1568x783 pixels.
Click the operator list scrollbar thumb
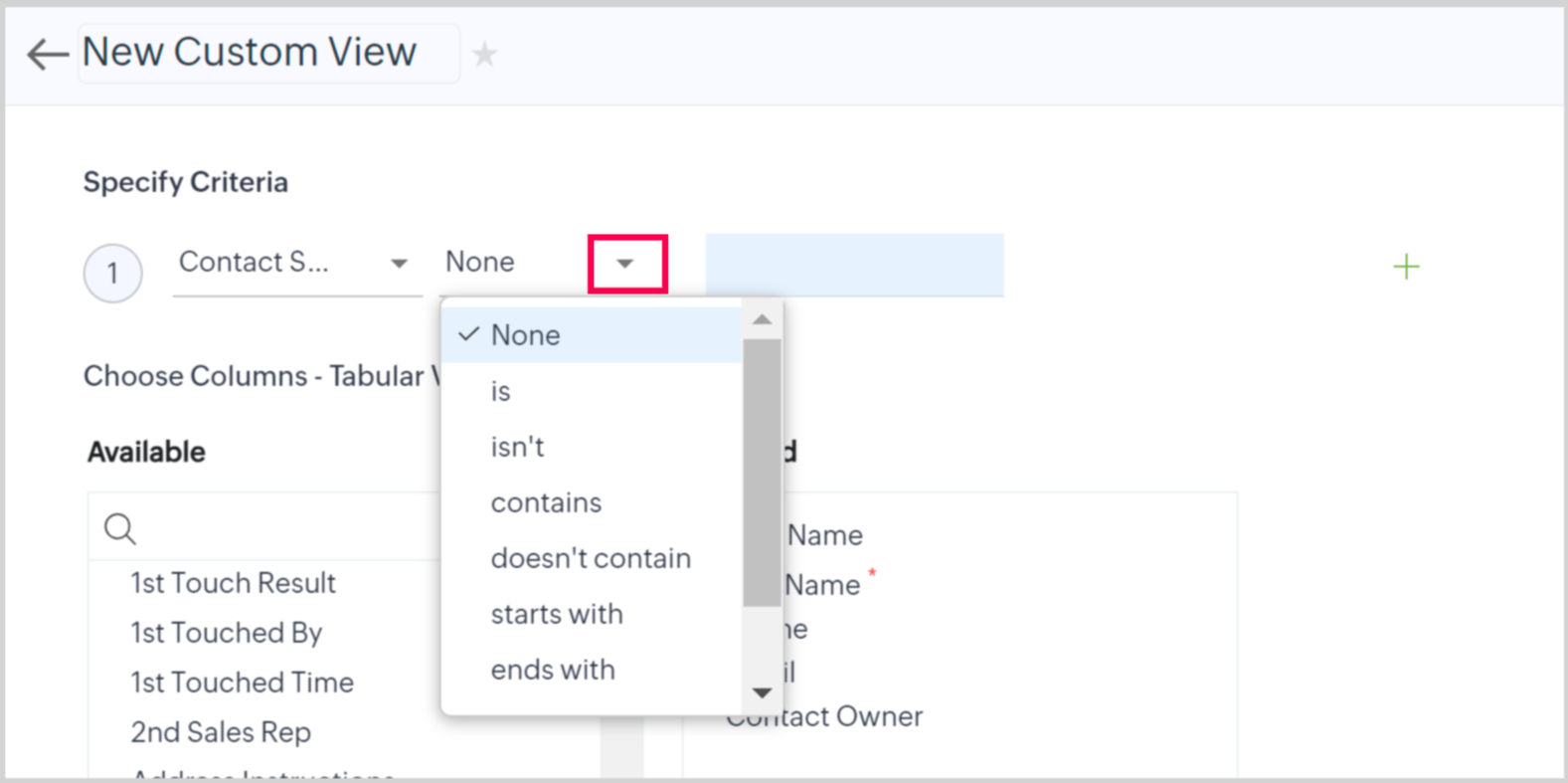762,473
